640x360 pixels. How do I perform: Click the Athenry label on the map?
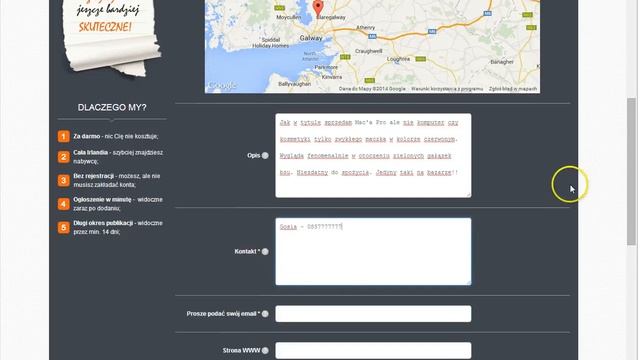(x=365, y=27)
